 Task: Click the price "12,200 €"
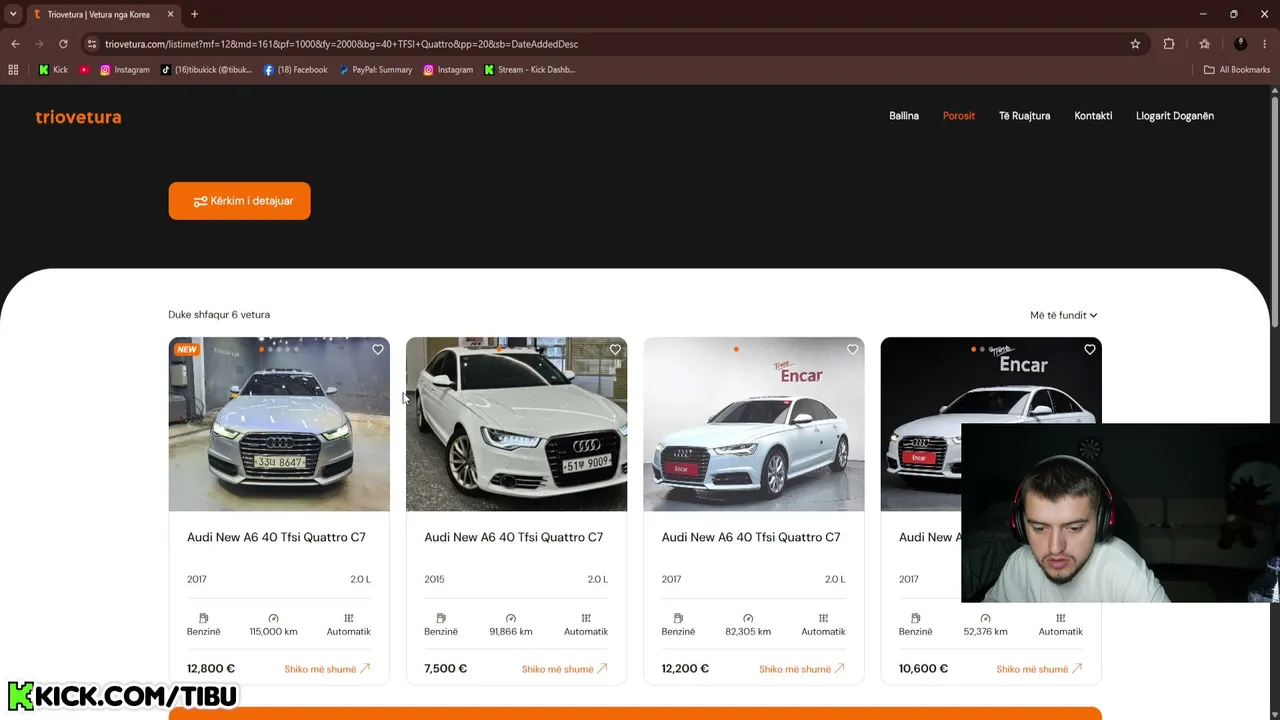click(685, 669)
